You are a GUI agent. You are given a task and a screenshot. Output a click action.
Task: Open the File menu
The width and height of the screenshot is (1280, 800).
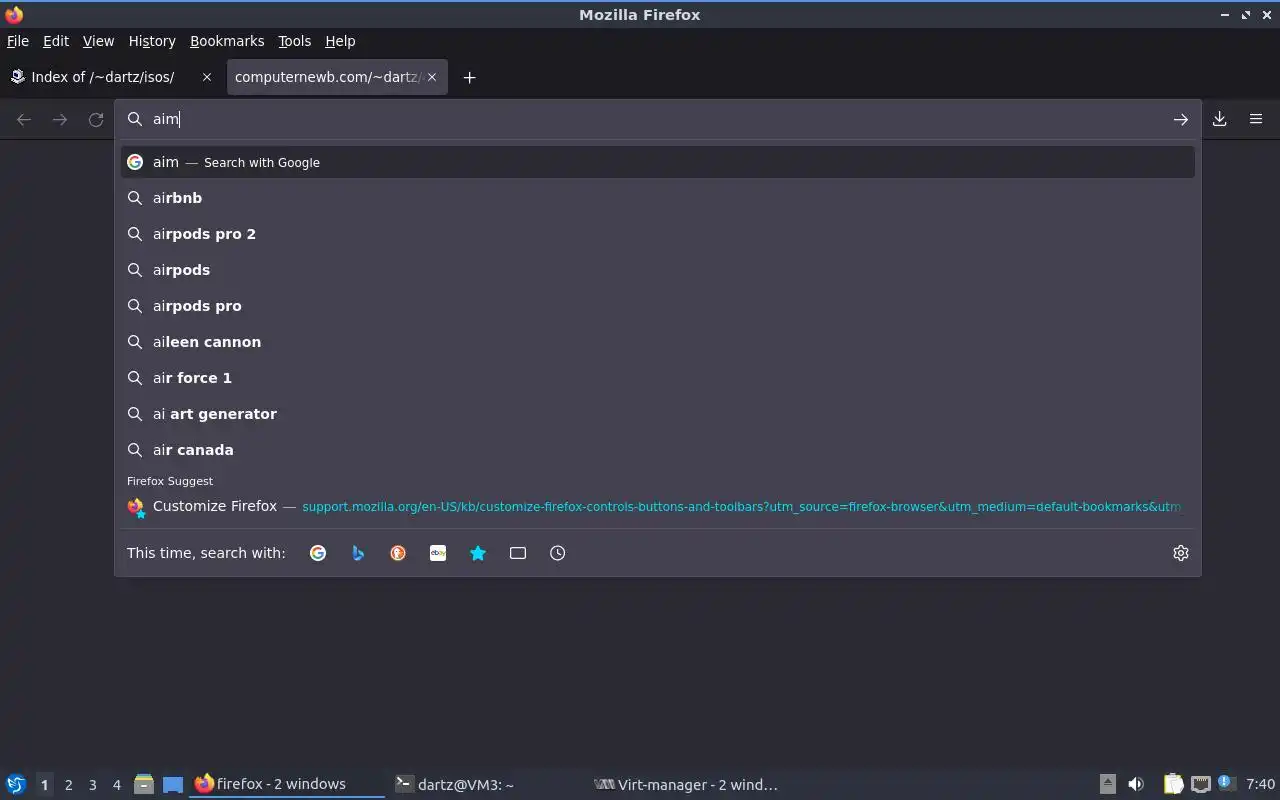coord(18,41)
